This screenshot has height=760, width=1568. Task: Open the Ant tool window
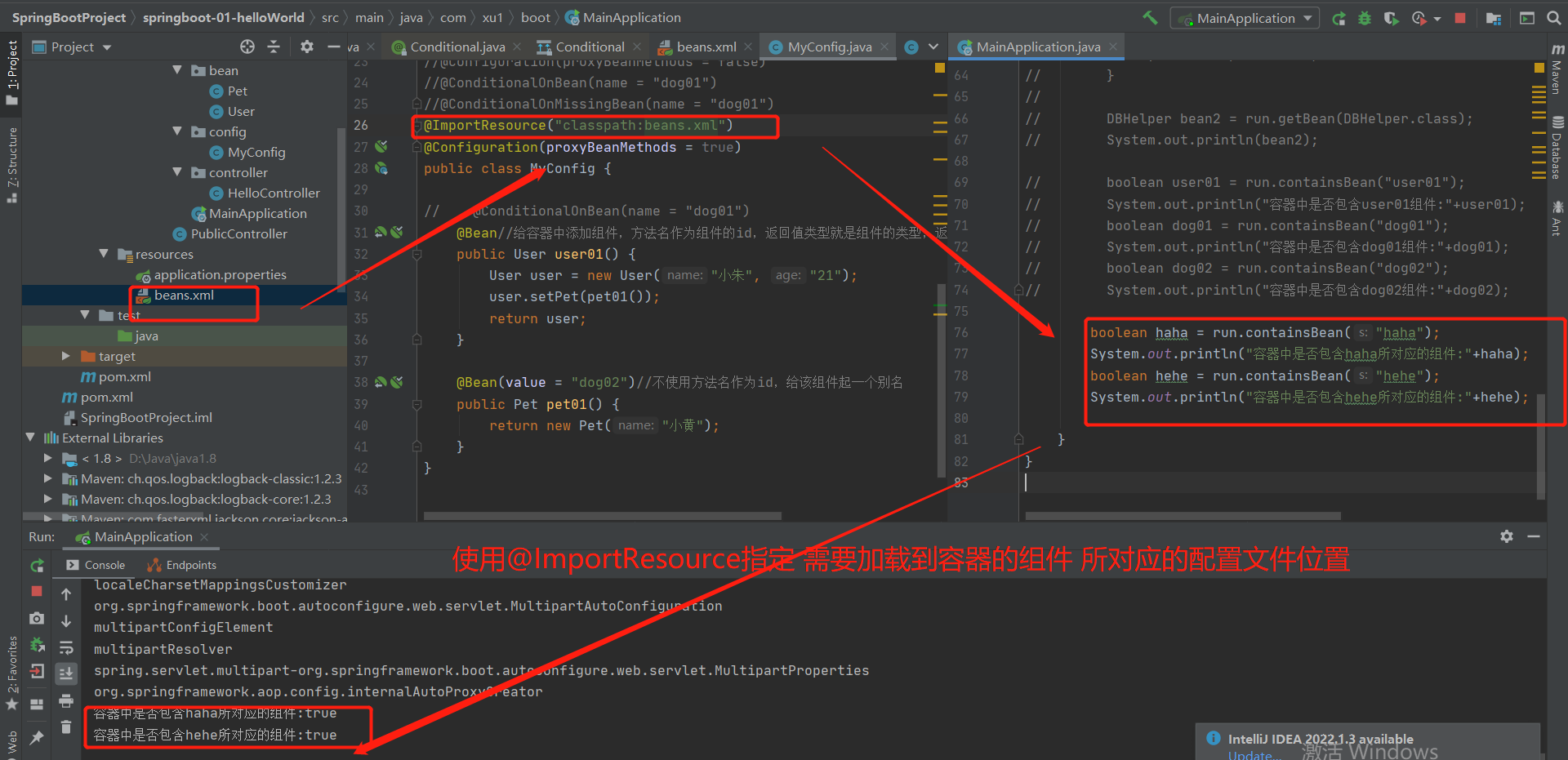[x=1557, y=219]
